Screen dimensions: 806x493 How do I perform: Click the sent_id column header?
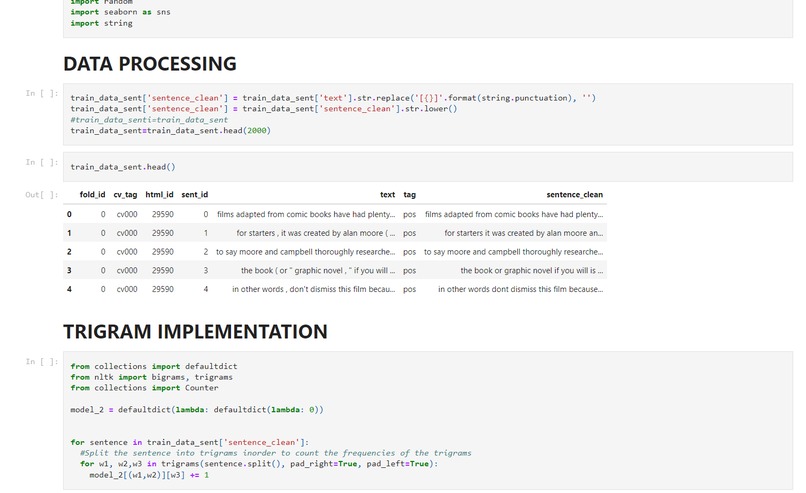tap(195, 194)
